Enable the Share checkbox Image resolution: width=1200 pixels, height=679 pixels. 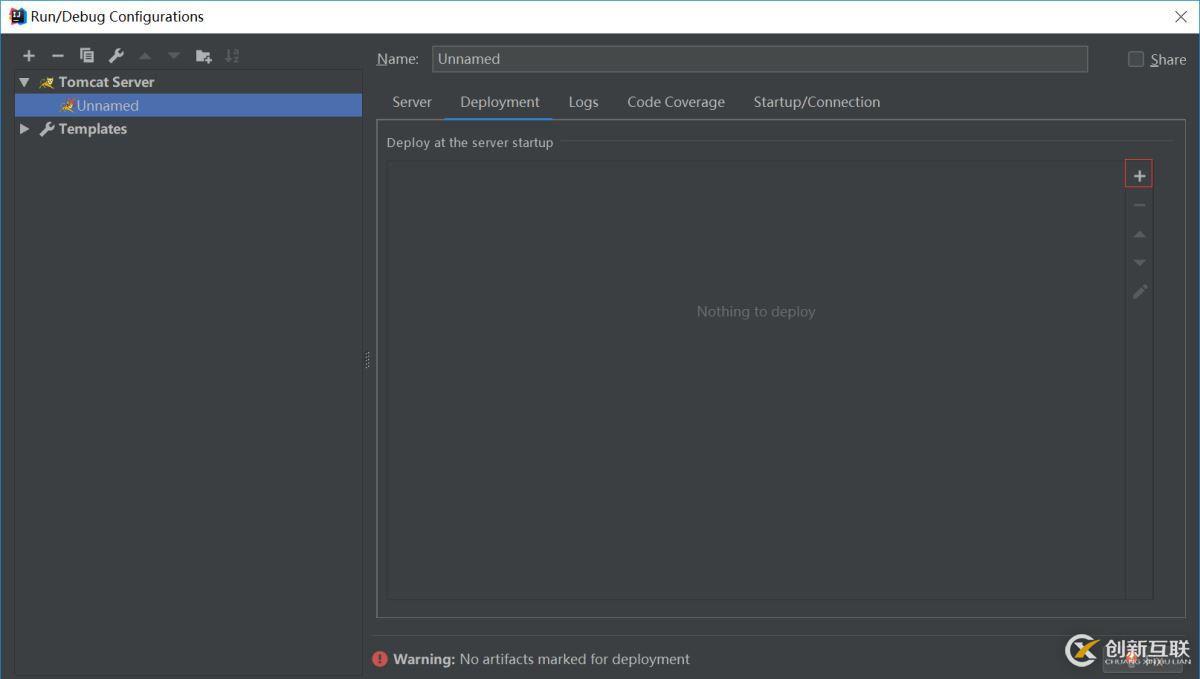[1136, 59]
